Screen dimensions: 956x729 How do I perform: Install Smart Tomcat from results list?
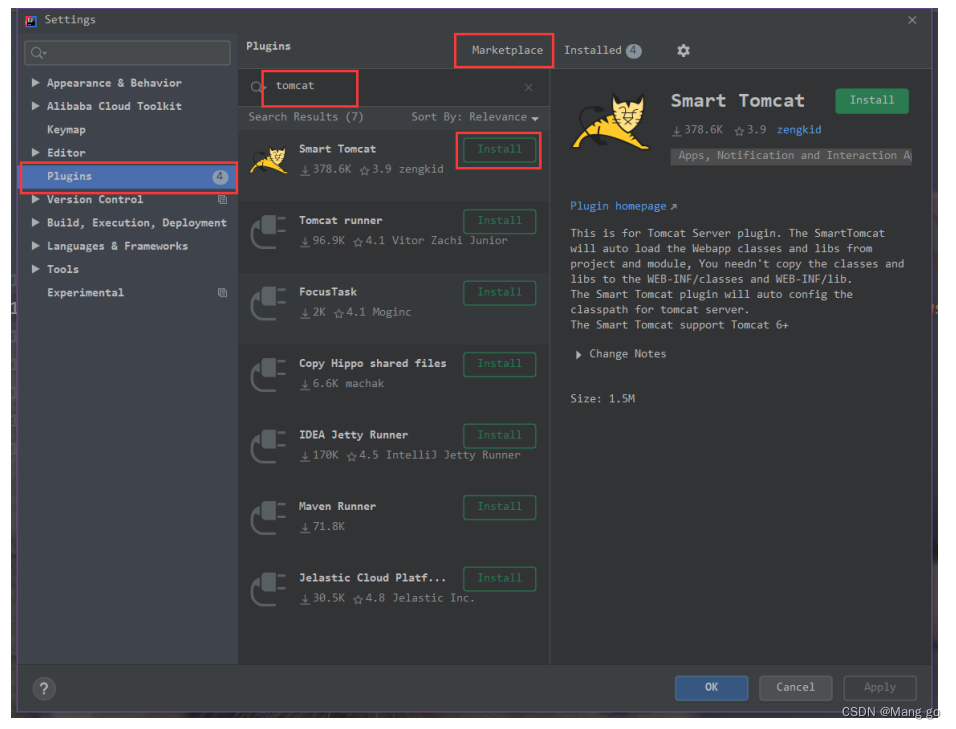pos(499,150)
